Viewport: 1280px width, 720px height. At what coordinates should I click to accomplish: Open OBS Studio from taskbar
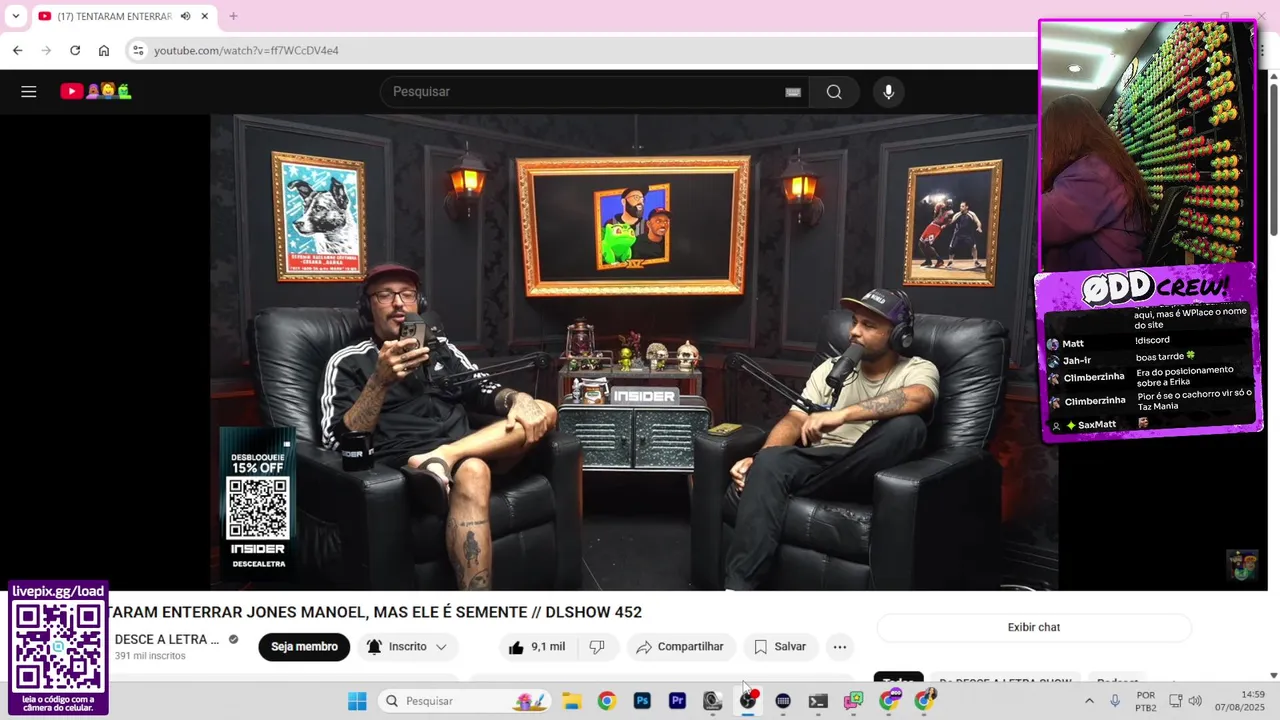pos(748,701)
